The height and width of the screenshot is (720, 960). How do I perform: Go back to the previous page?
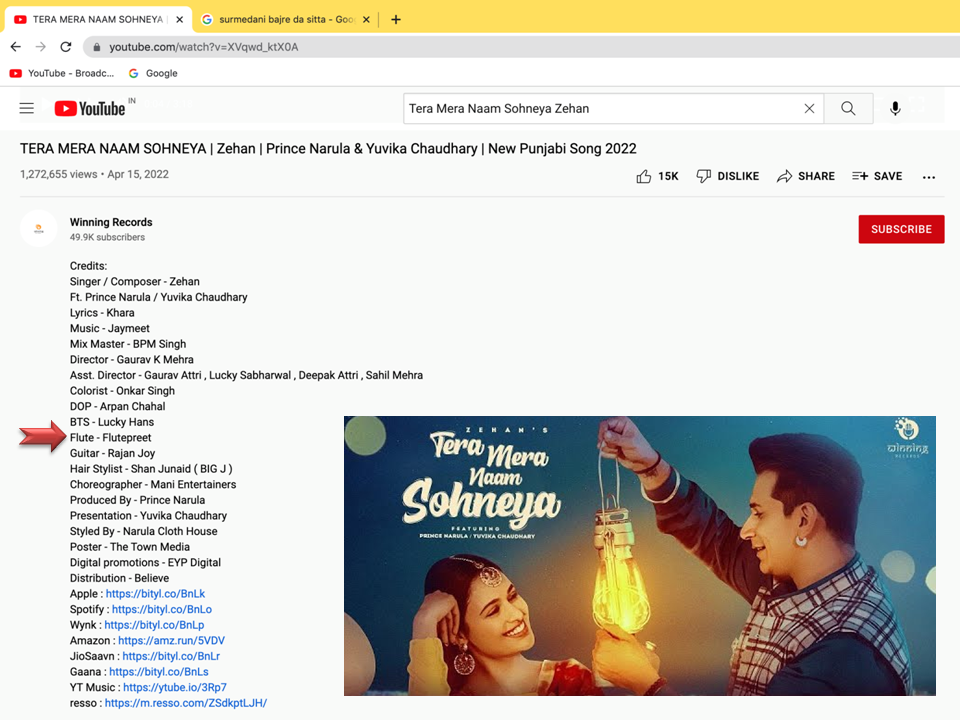tap(16, 47)
